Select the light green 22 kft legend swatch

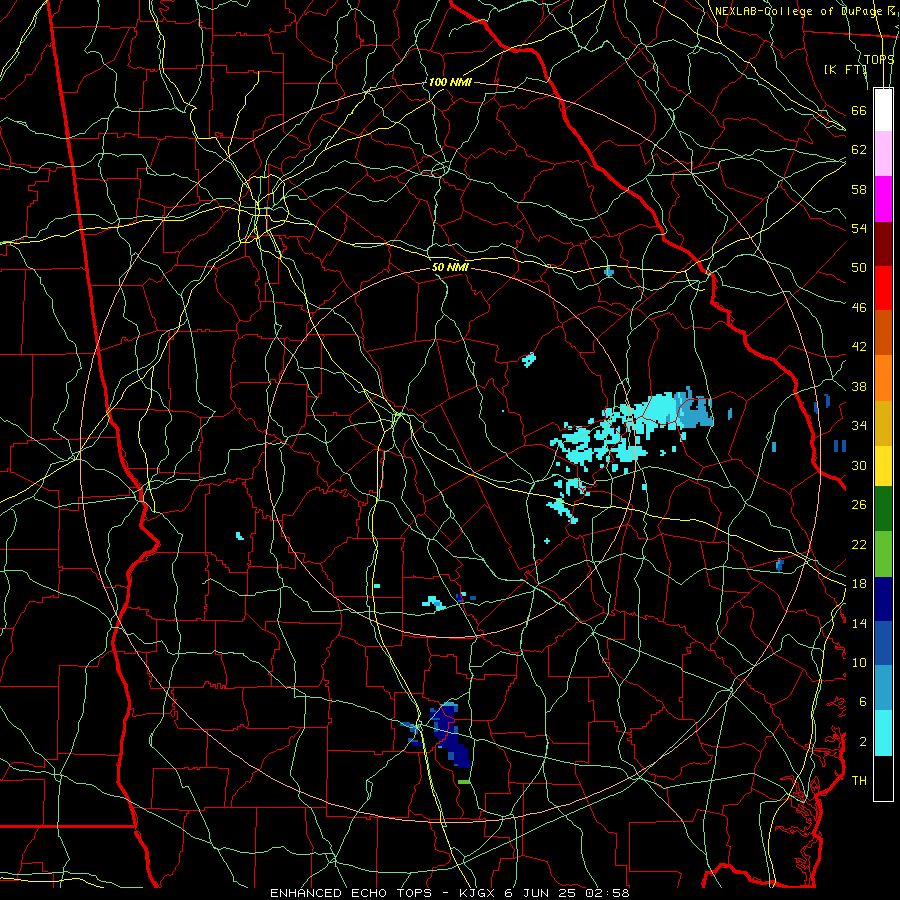coord(883,554)
